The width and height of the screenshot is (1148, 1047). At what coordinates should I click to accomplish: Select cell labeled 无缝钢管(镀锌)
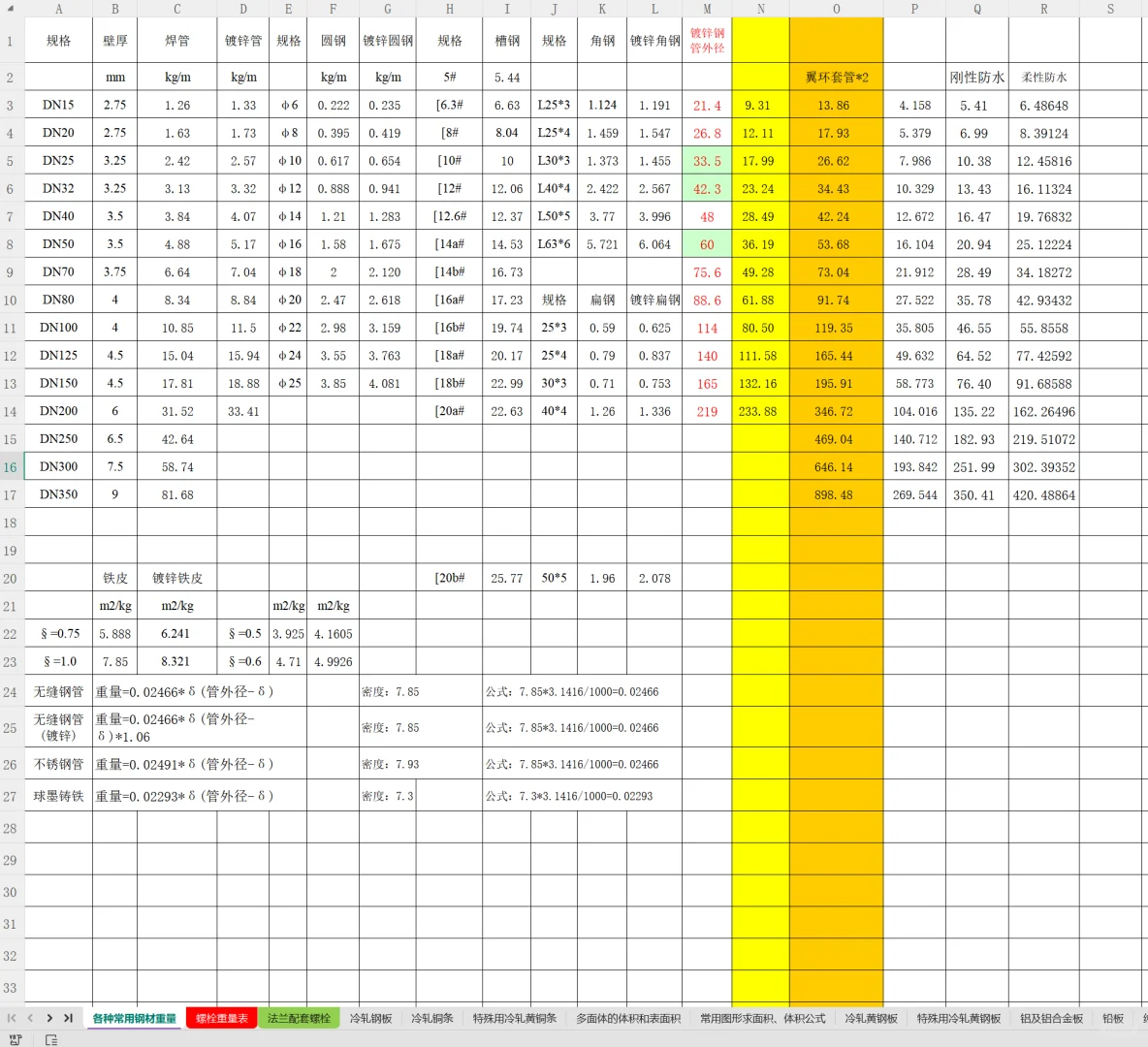coord(58,727)
